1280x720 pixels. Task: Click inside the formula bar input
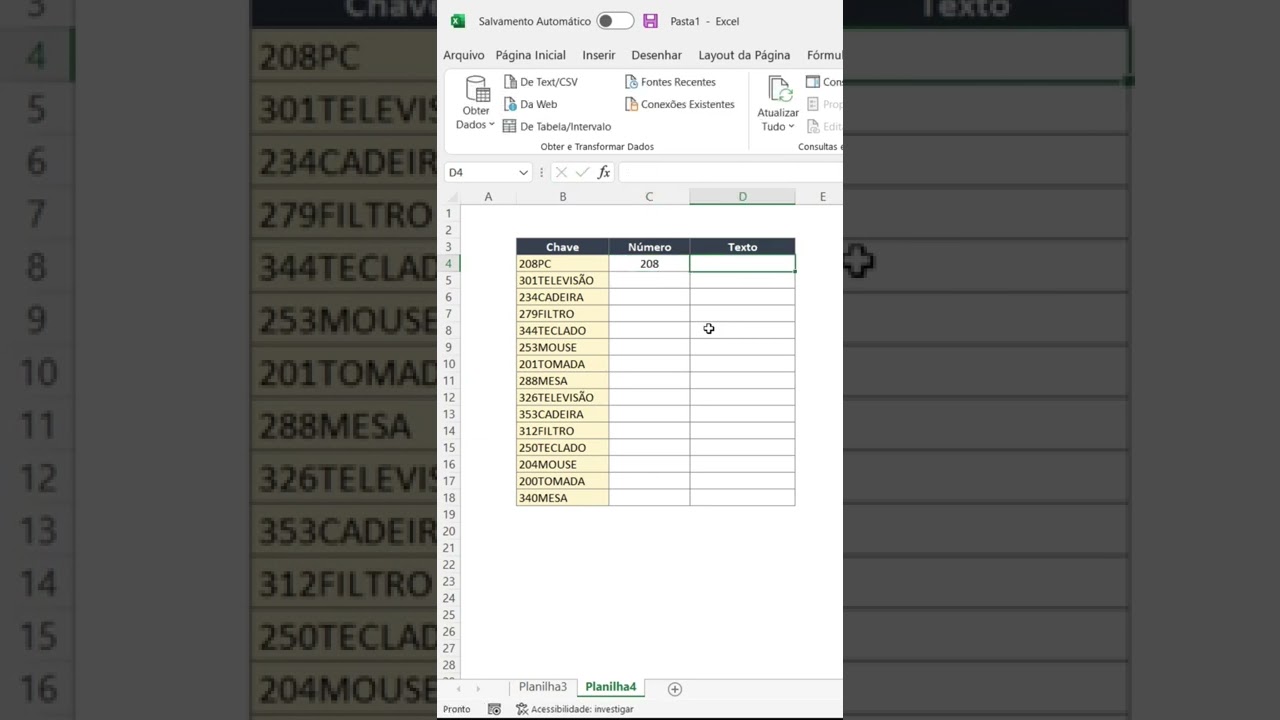click(730, 173)
